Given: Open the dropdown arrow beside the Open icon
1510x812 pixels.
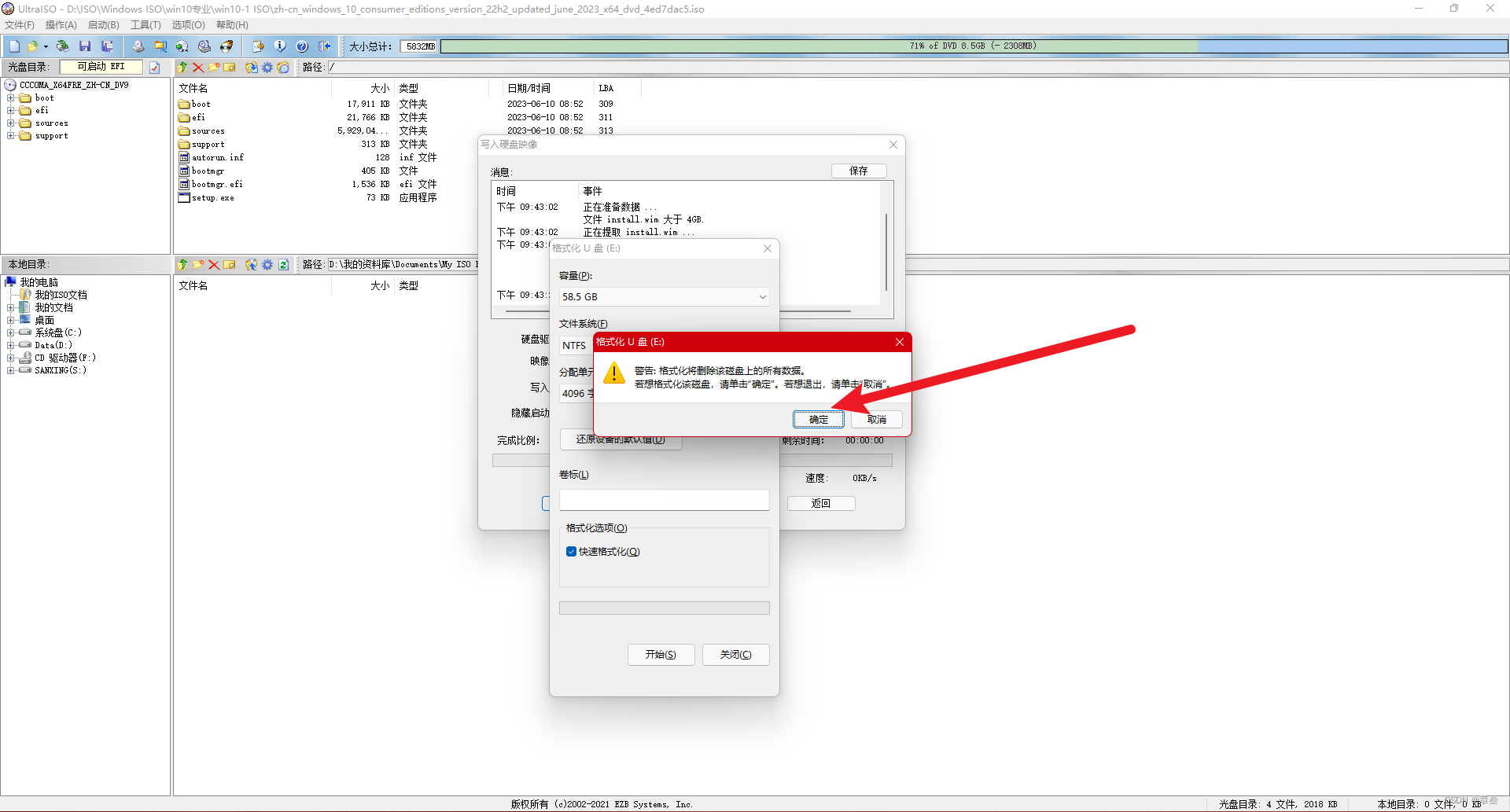Looking at the screenshot, I should click(x=46, y=46).
